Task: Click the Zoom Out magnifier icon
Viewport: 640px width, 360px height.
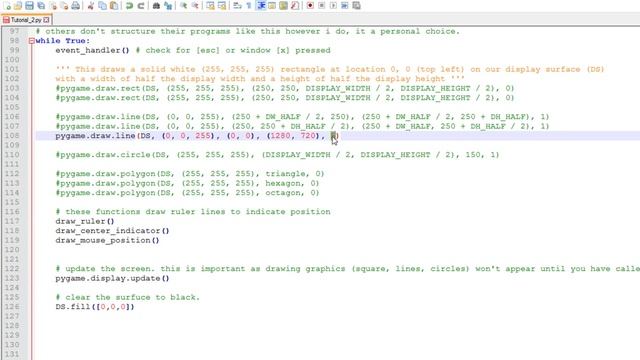Action: pos(195,6)
